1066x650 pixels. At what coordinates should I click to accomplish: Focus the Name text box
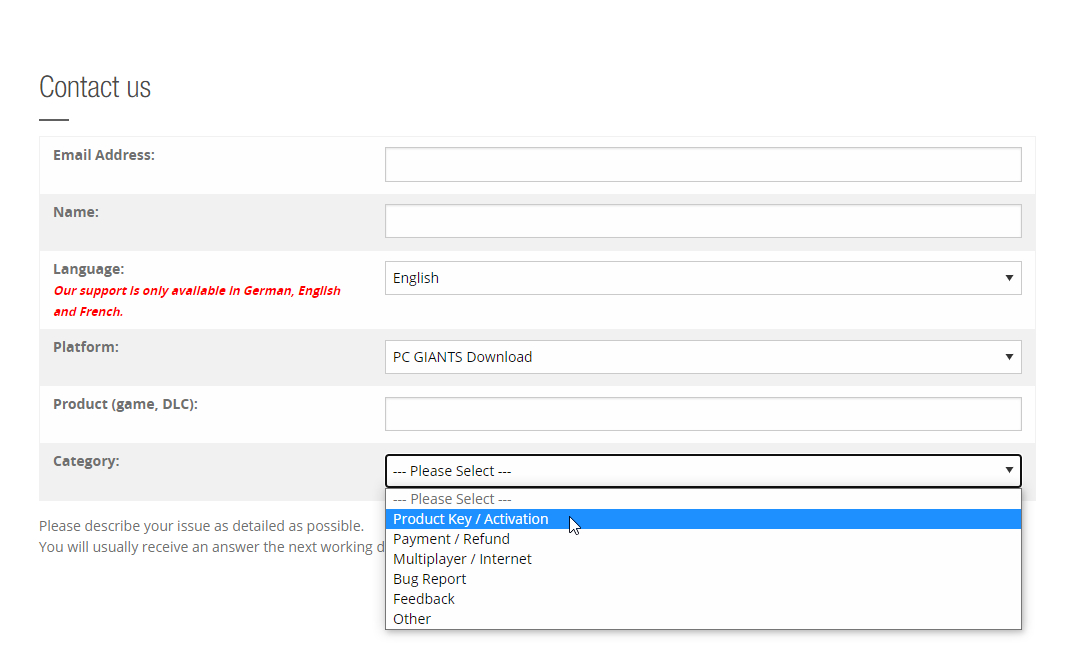[x=703, y=222]
